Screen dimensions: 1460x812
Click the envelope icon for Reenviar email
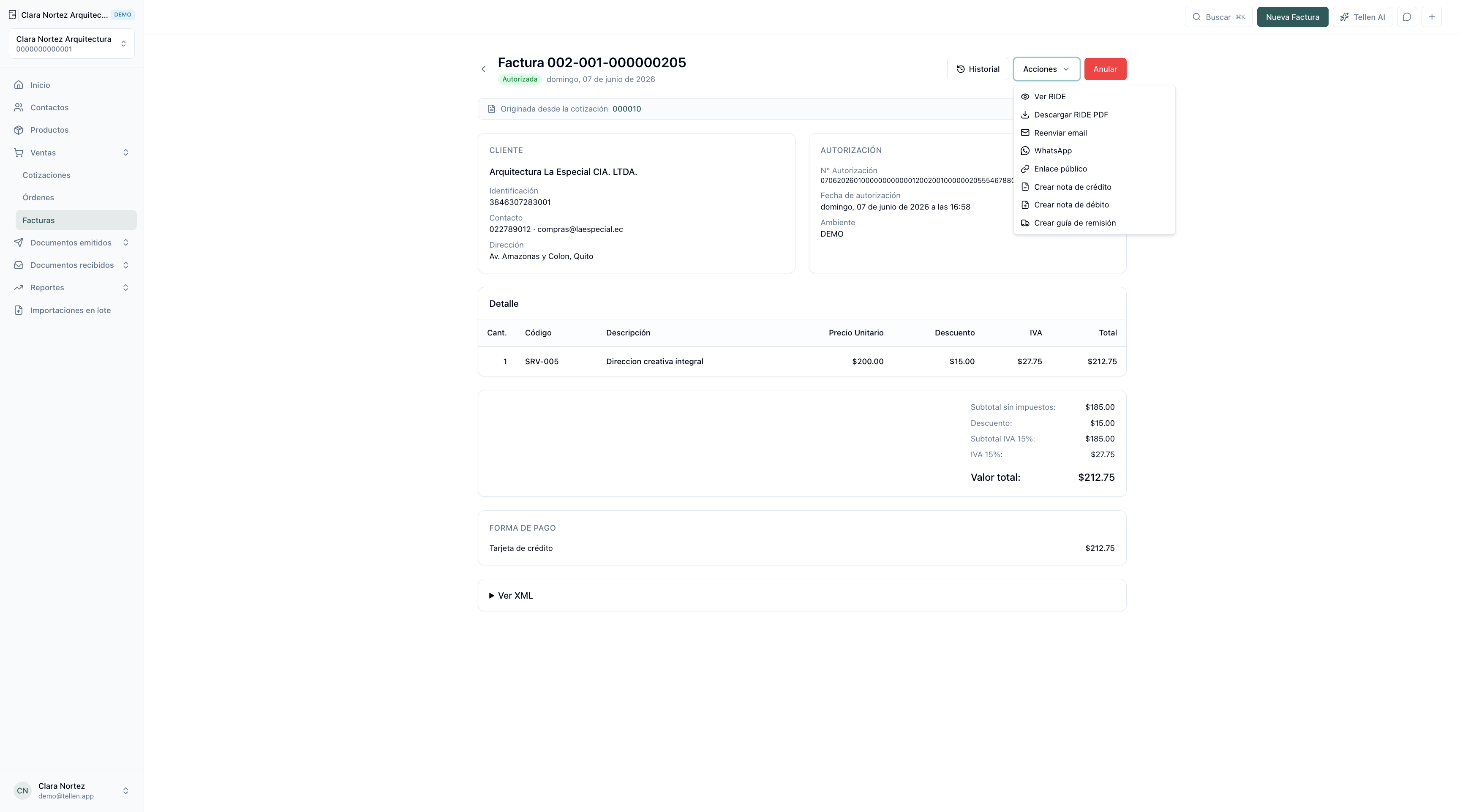click(1025, 133)
